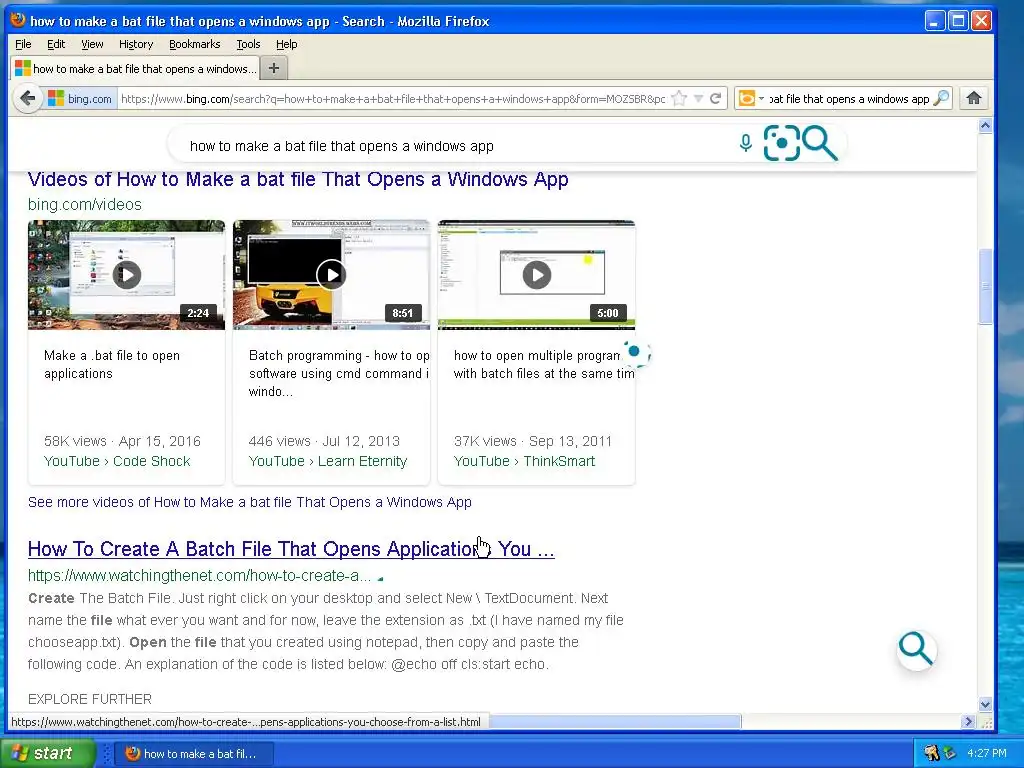Click the taskbar clock 4:27 PM
Image resolution: width=1024 pixels, height=768 pixels.
pos(987,753)
